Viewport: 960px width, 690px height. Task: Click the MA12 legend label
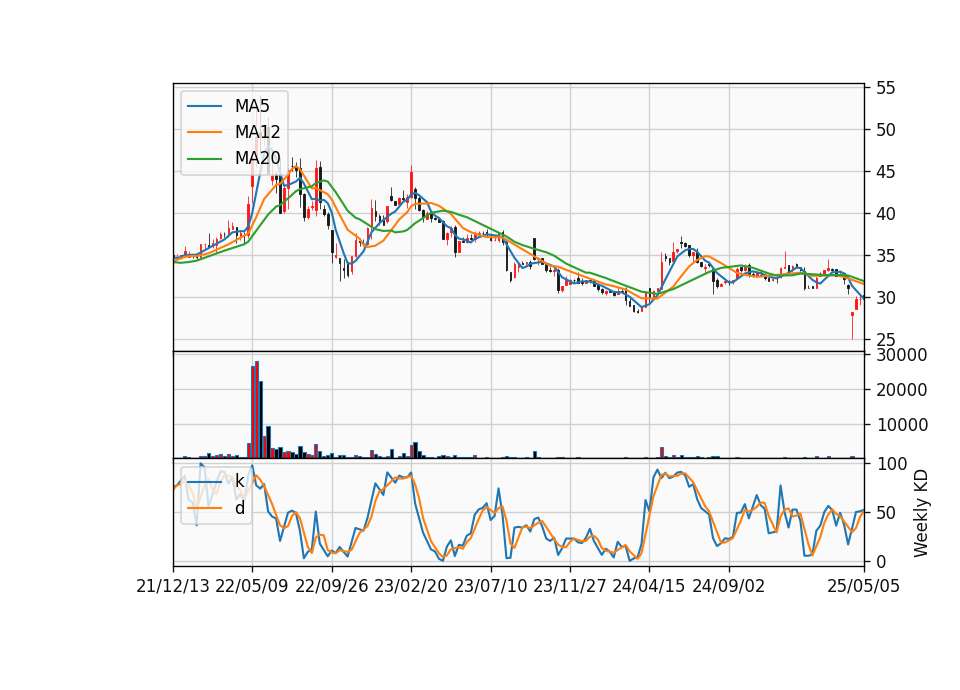pyautogui.click(x=257, y=132)
